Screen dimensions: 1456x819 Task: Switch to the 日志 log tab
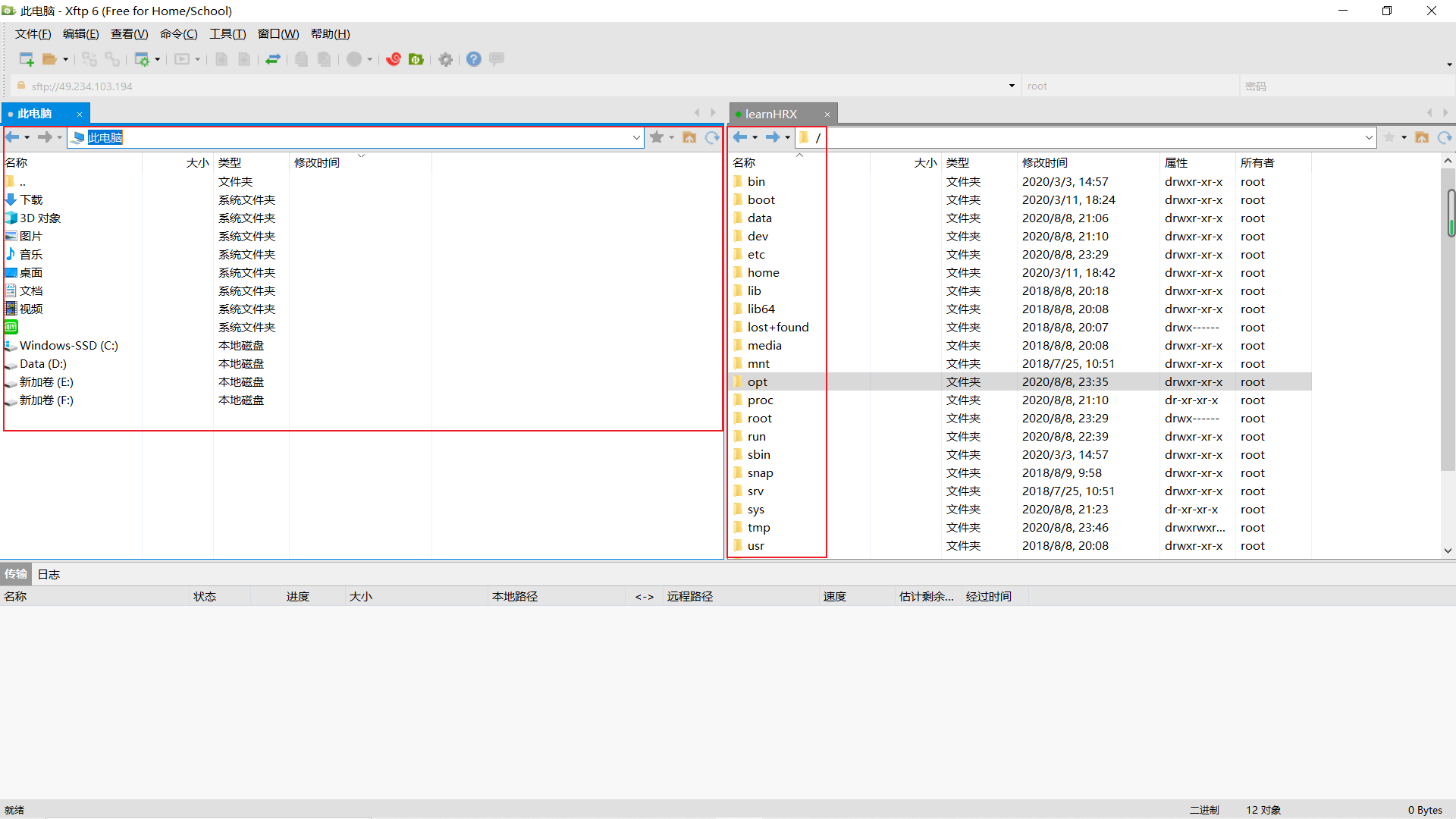tap(49, 574)
